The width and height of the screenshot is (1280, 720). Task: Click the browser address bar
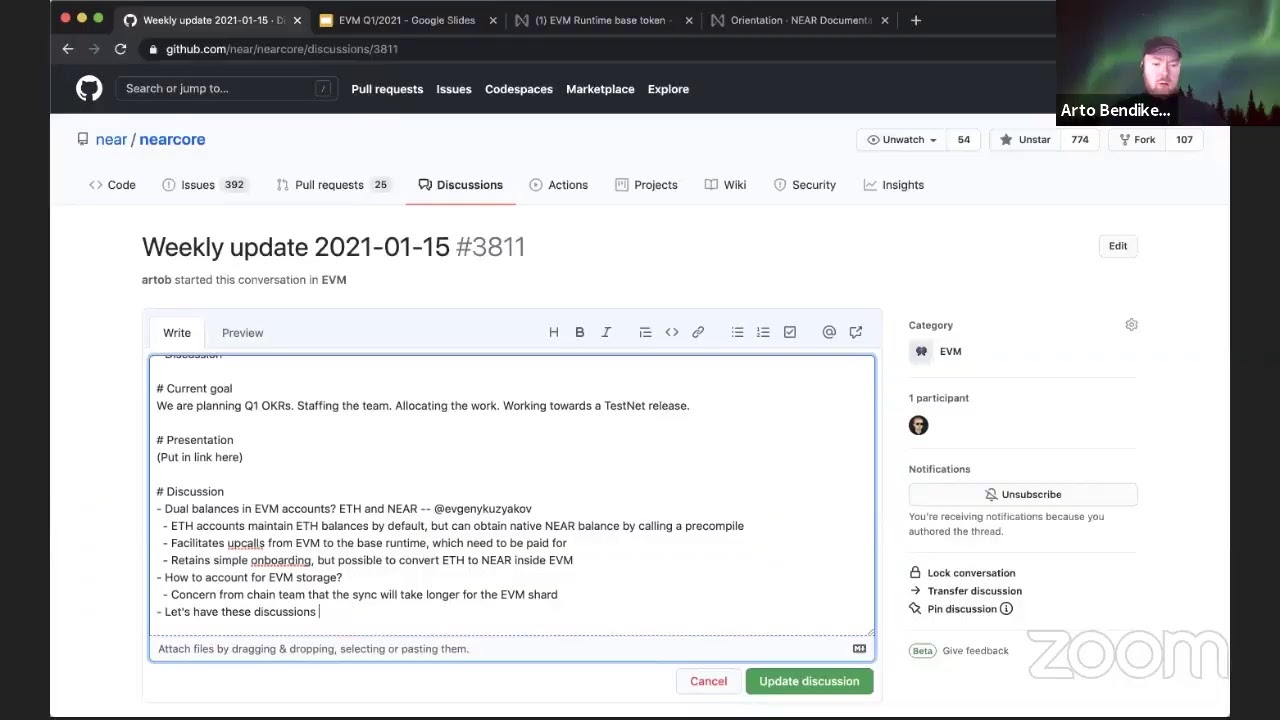[x=595, y=49]
